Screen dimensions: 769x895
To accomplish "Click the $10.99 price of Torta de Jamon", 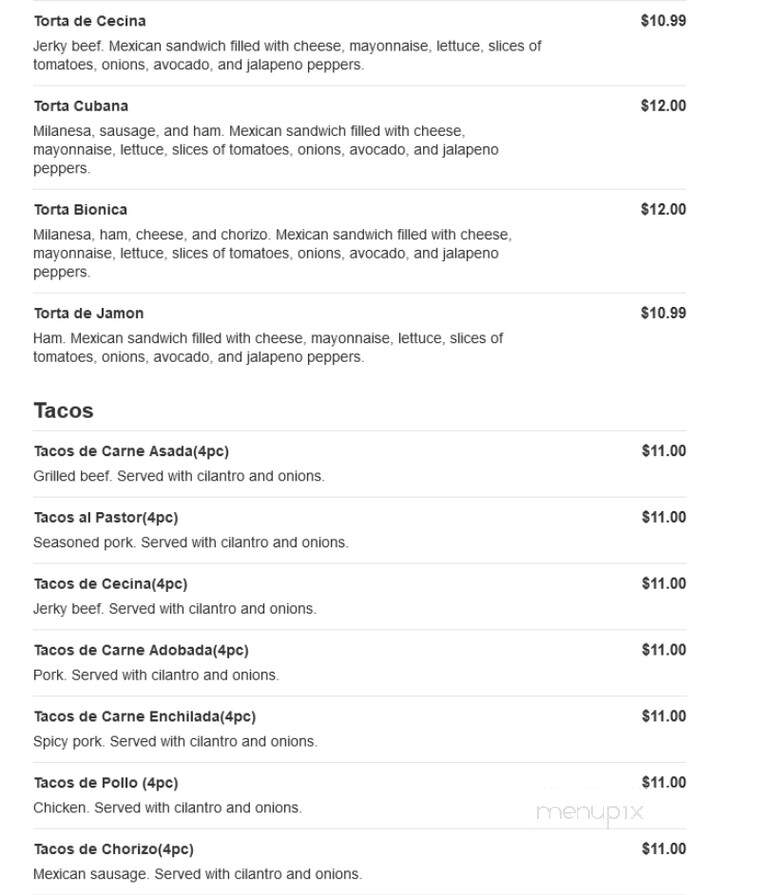I will 663,313.
